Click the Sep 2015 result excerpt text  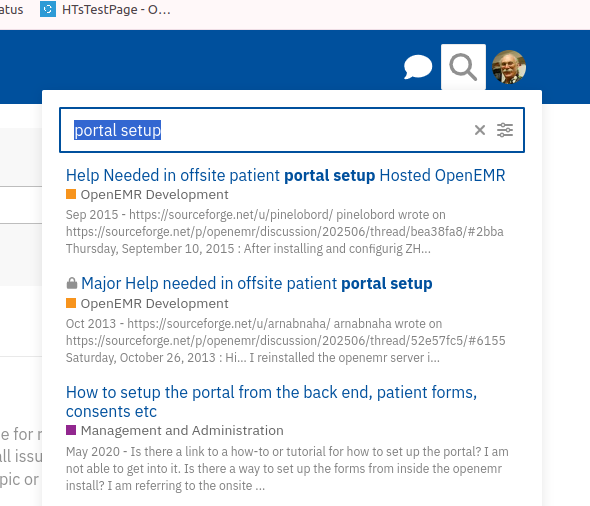pyautogui.click(x=285, y=232)
